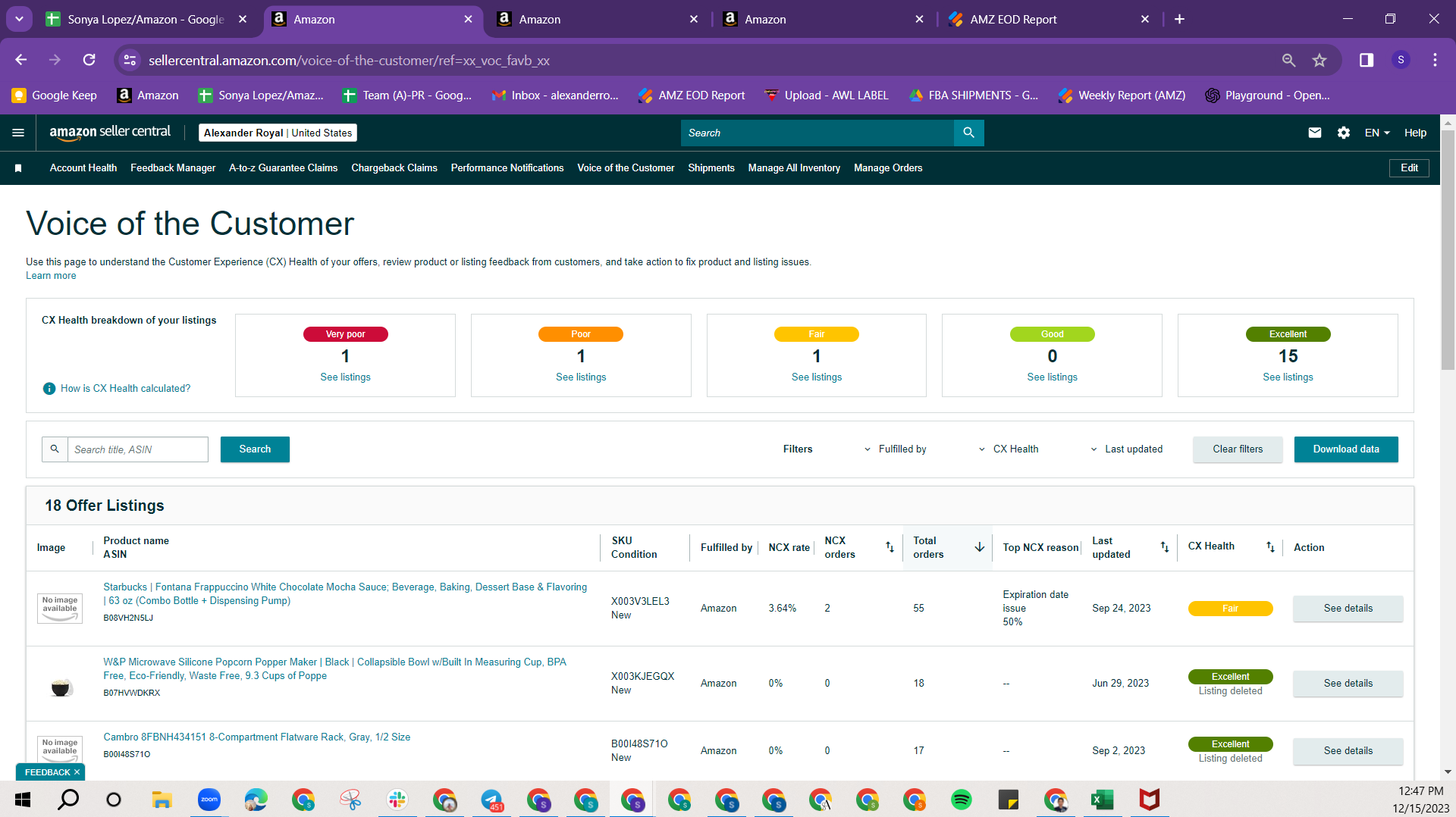Click the Amazon Seller Central logo
Image resolution: width=1456 pixels, height=817 pixels.
click(x=110, y=133)
